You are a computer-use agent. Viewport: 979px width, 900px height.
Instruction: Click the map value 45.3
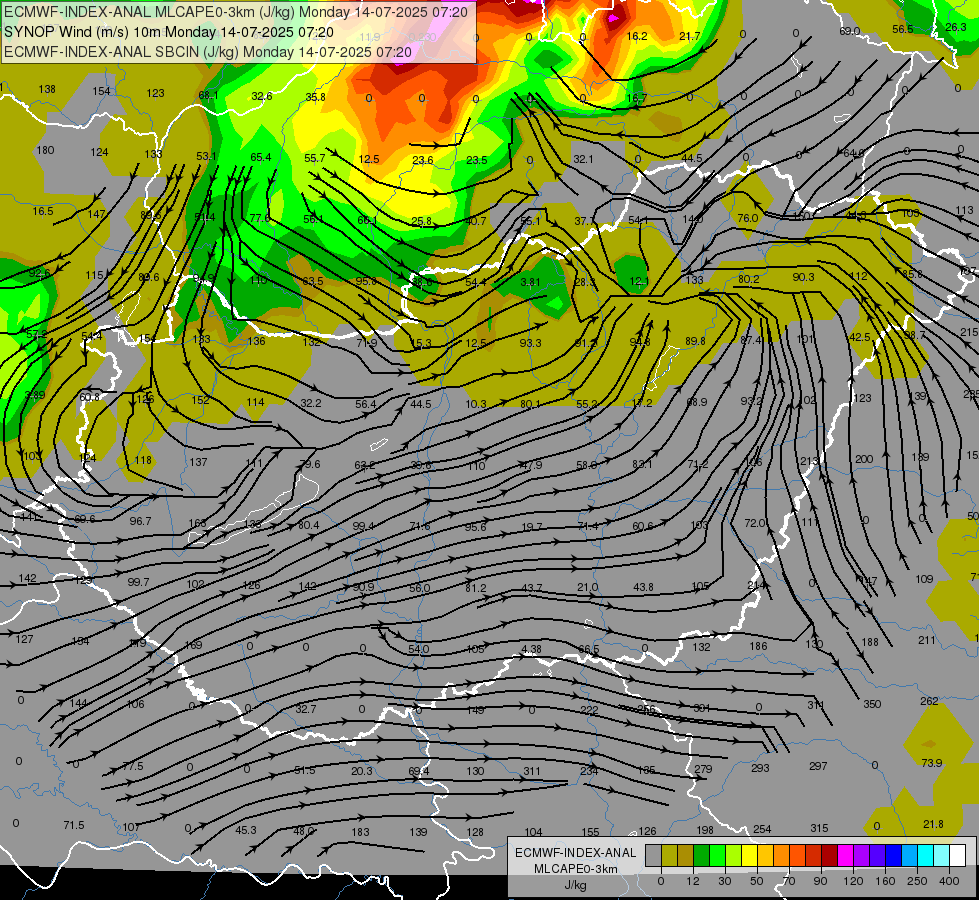246,830
